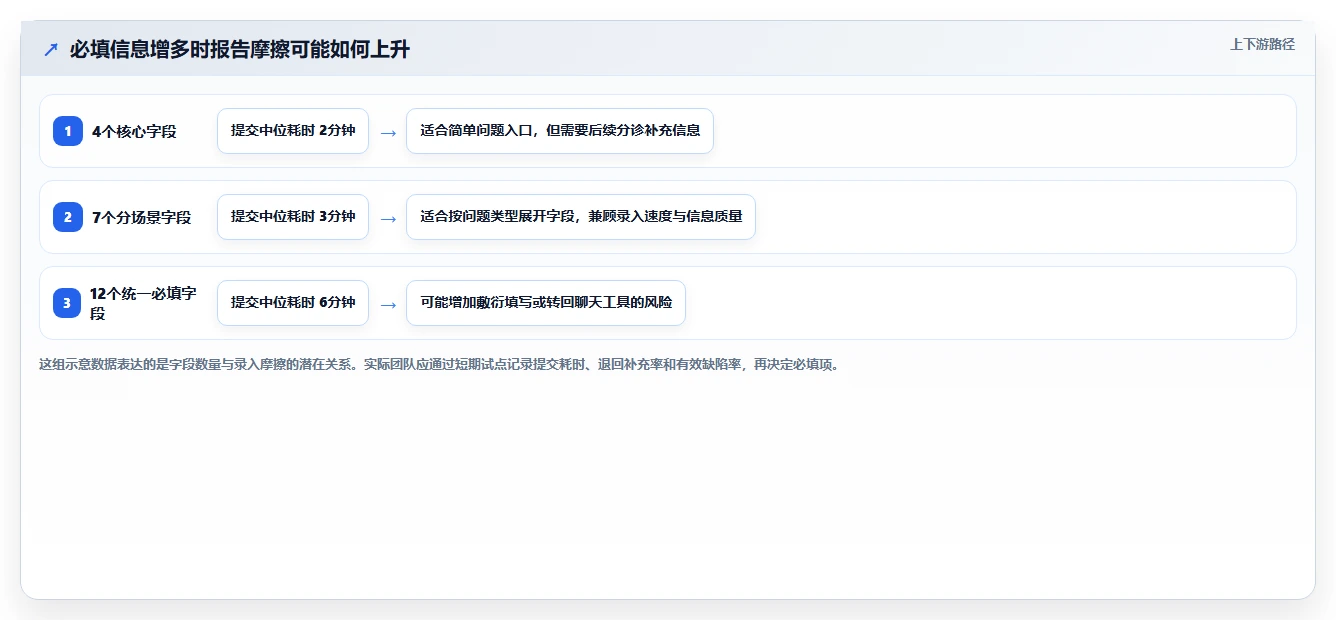1336x620 pixels.
Task: Select the step 1 number badge
Action: (x=68, y=131)
